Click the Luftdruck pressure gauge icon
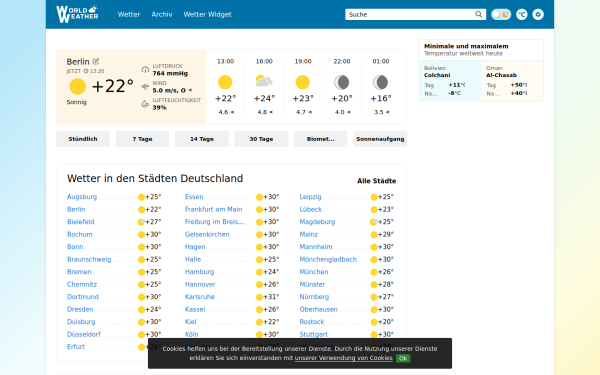Image resolution: width=600 pixels, height=375 pixels. 145,70
